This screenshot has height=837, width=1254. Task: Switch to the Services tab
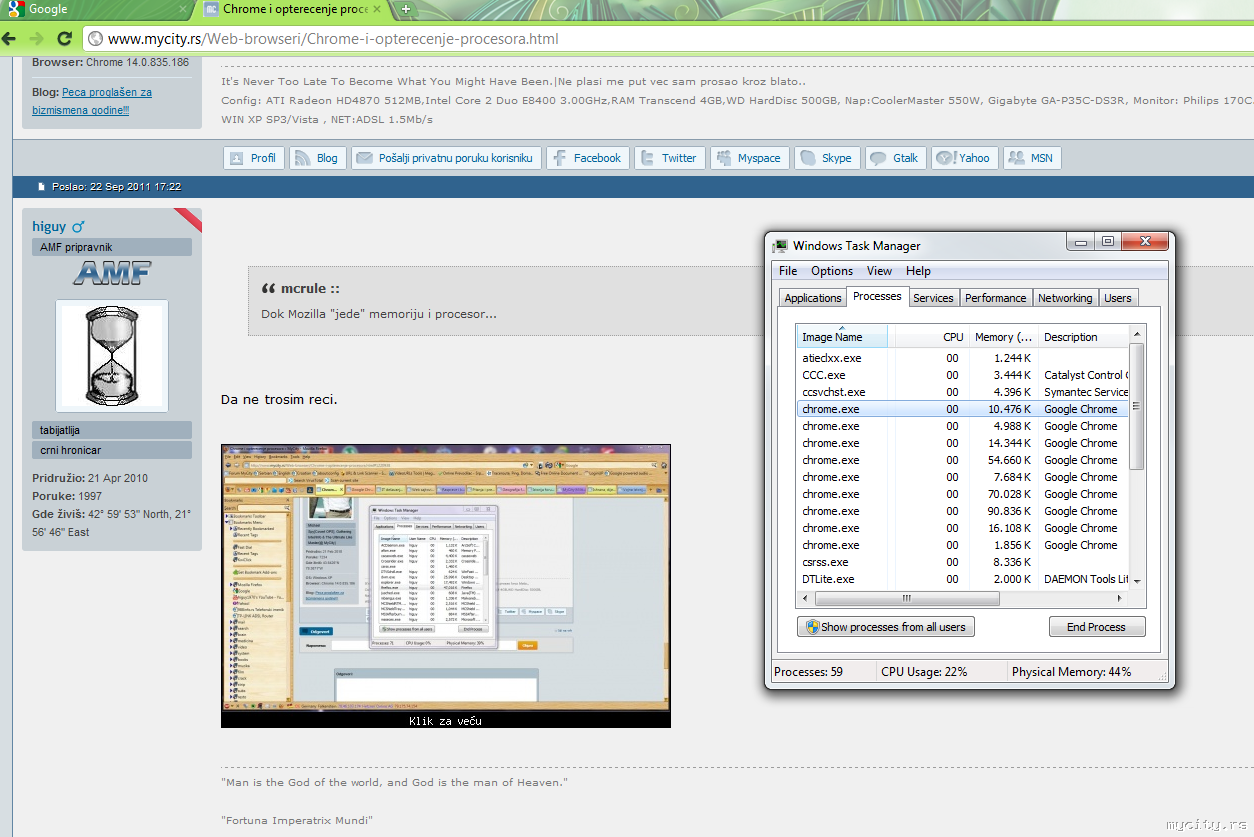coord(933,298)
